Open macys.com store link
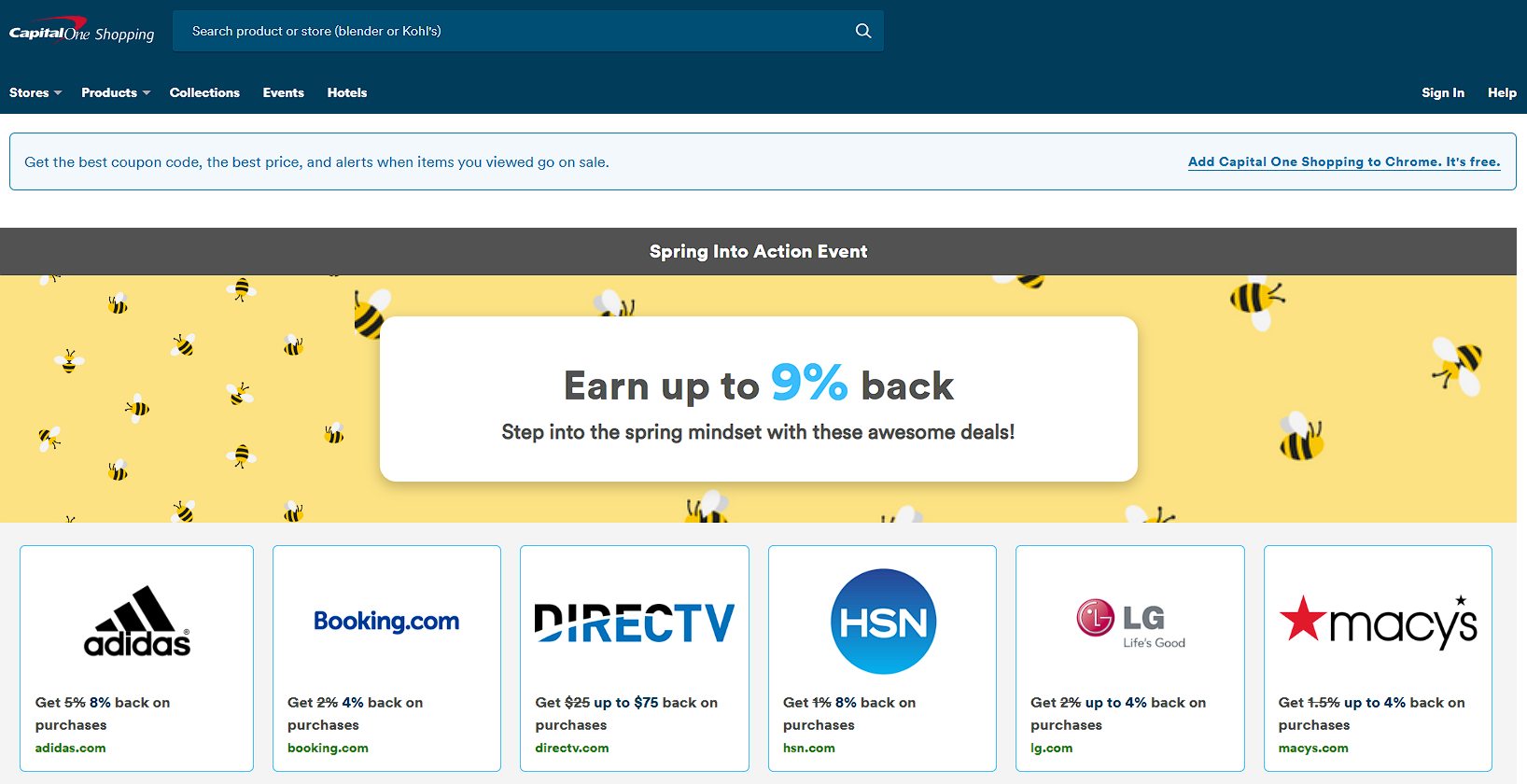The width and height of the screenshot is (1527, 784). [x=1313, y=748]
